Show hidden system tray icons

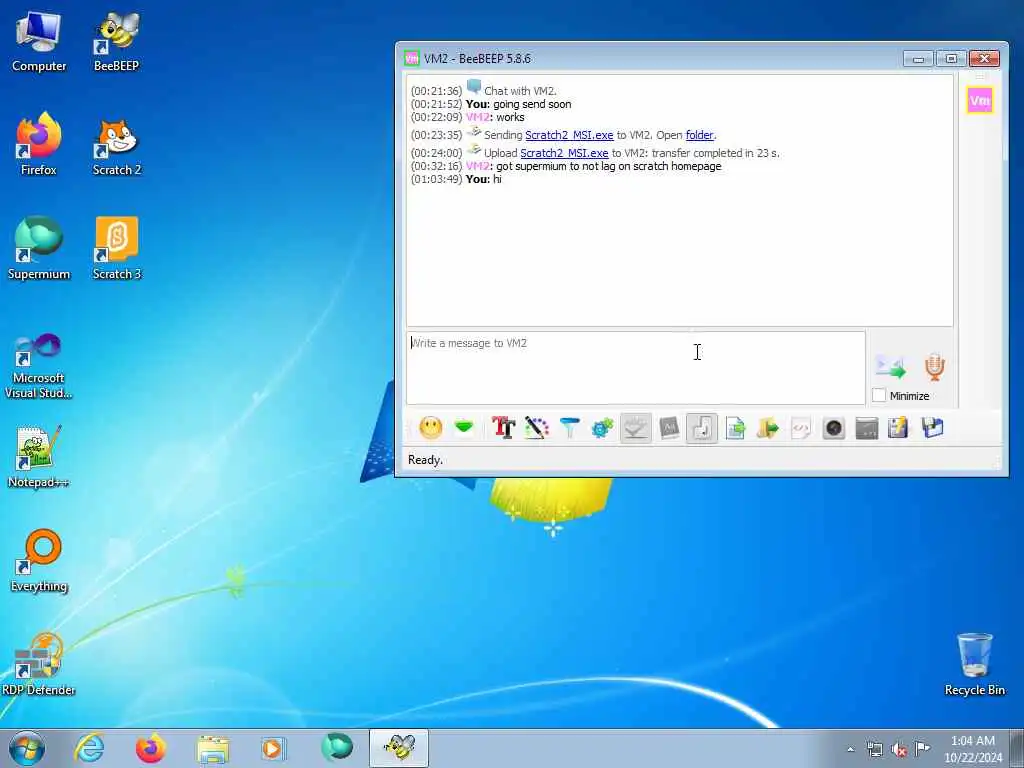coord(850,749)
